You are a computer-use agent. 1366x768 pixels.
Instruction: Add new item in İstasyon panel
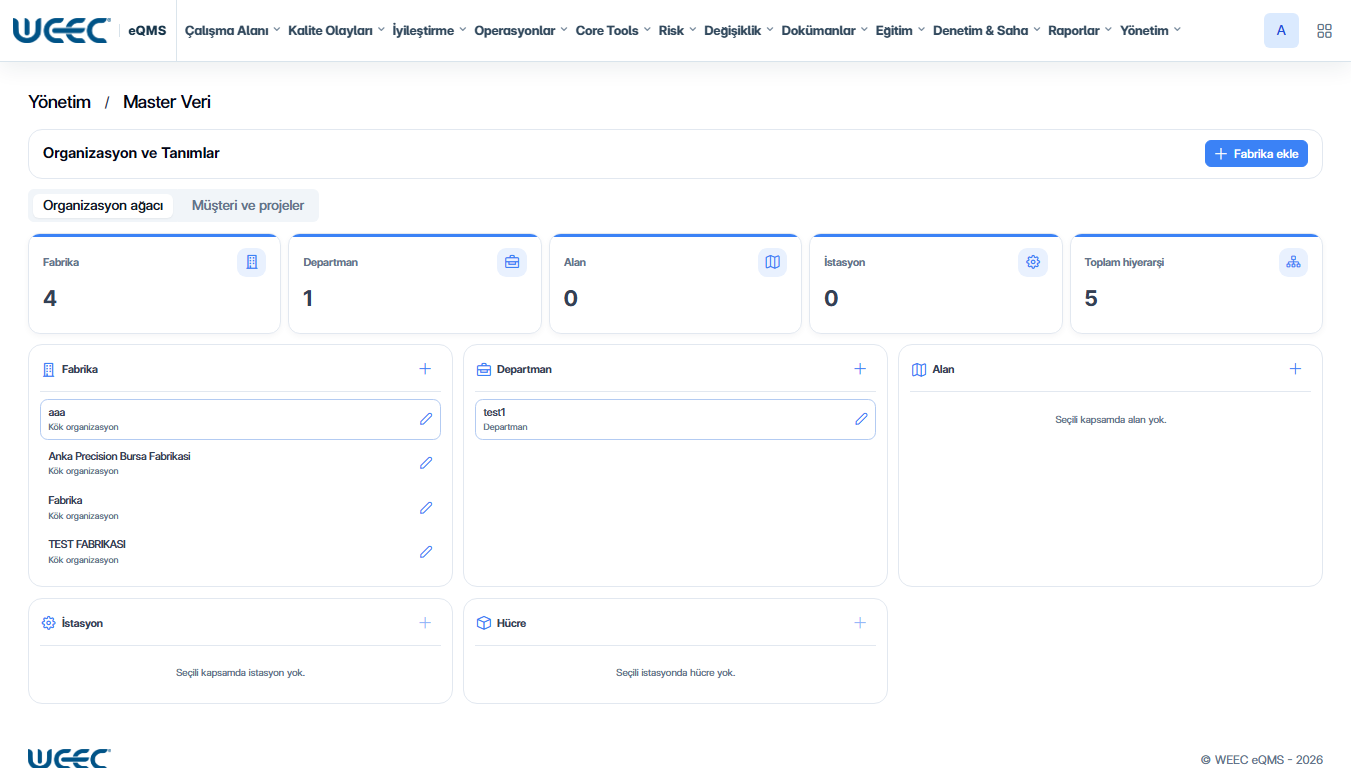425,623
